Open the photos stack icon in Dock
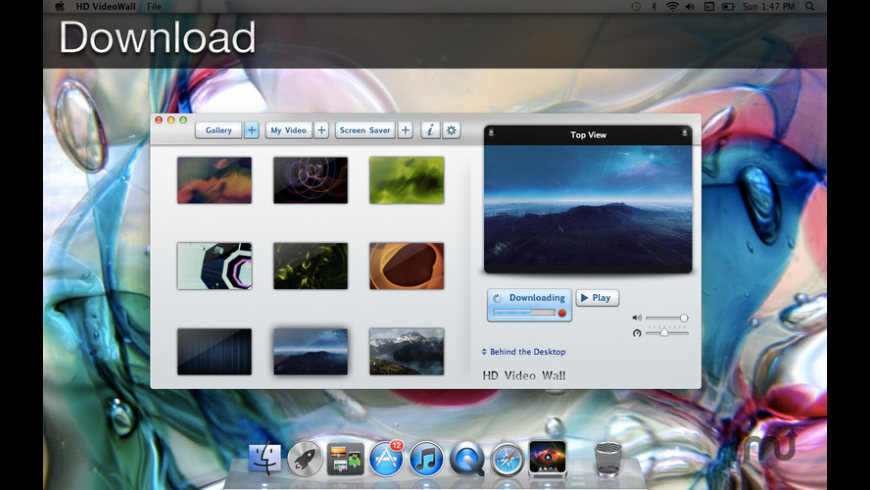This screenshot has width=870, height=490. tap(345, 459)
